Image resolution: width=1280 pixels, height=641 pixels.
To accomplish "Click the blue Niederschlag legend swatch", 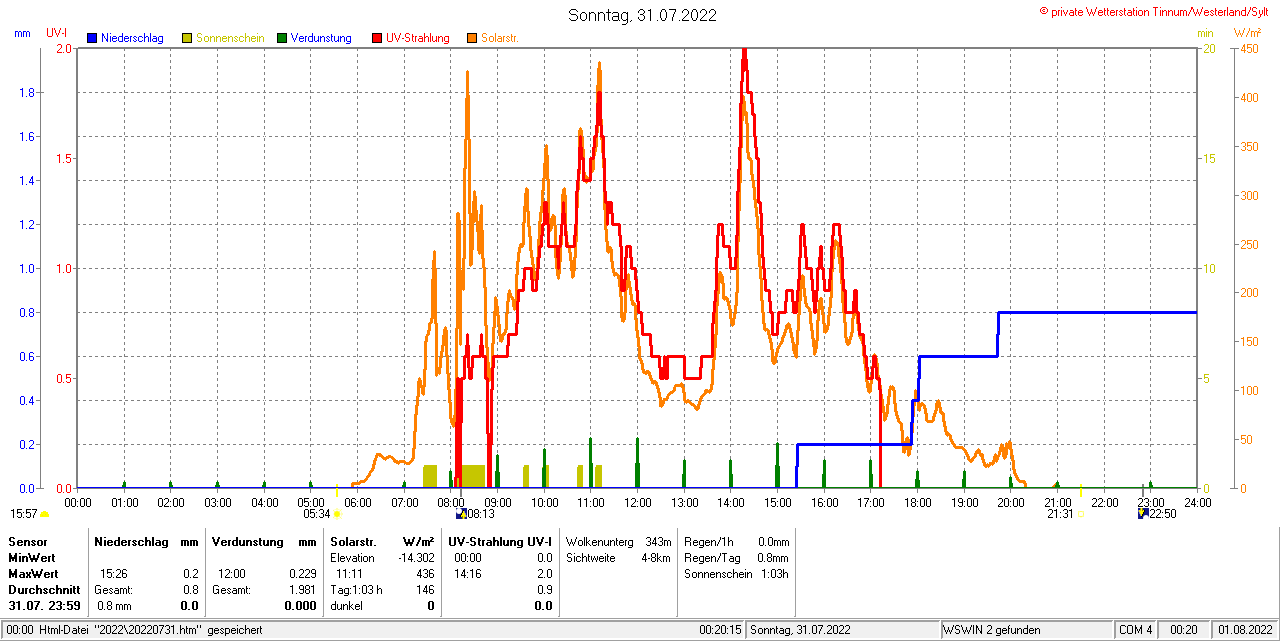I will coord(92,38).
